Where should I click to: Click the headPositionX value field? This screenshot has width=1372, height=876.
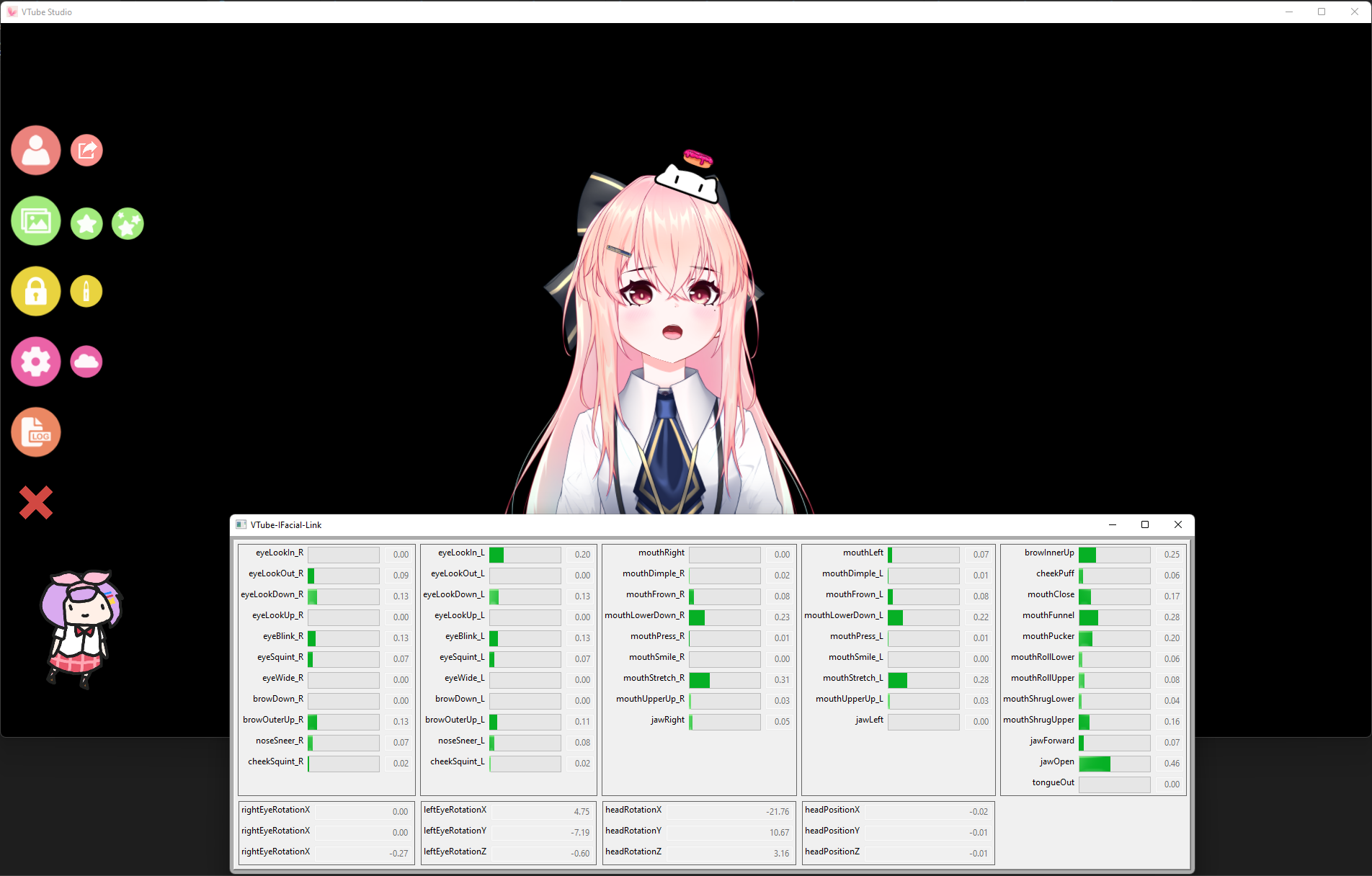(x=929, y=812)
